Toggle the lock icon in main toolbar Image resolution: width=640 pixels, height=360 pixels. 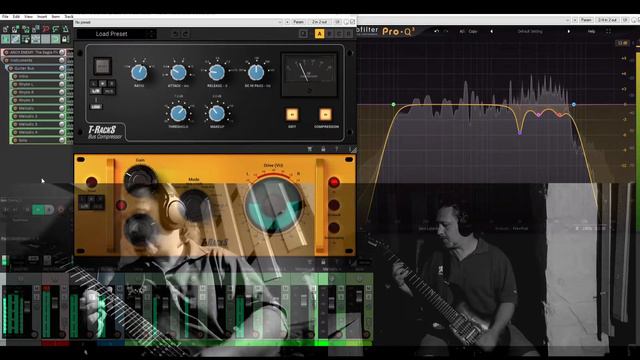tap(65, 39)
